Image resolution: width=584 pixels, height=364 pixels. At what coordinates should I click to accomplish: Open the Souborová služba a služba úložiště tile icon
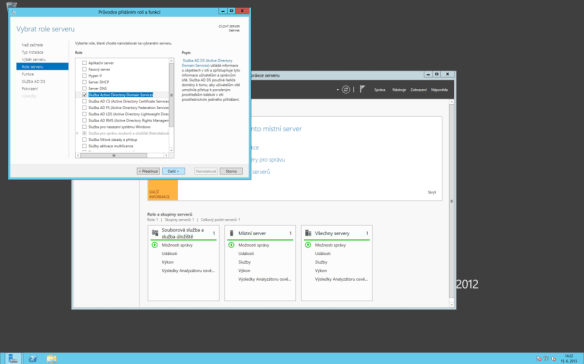155,233
